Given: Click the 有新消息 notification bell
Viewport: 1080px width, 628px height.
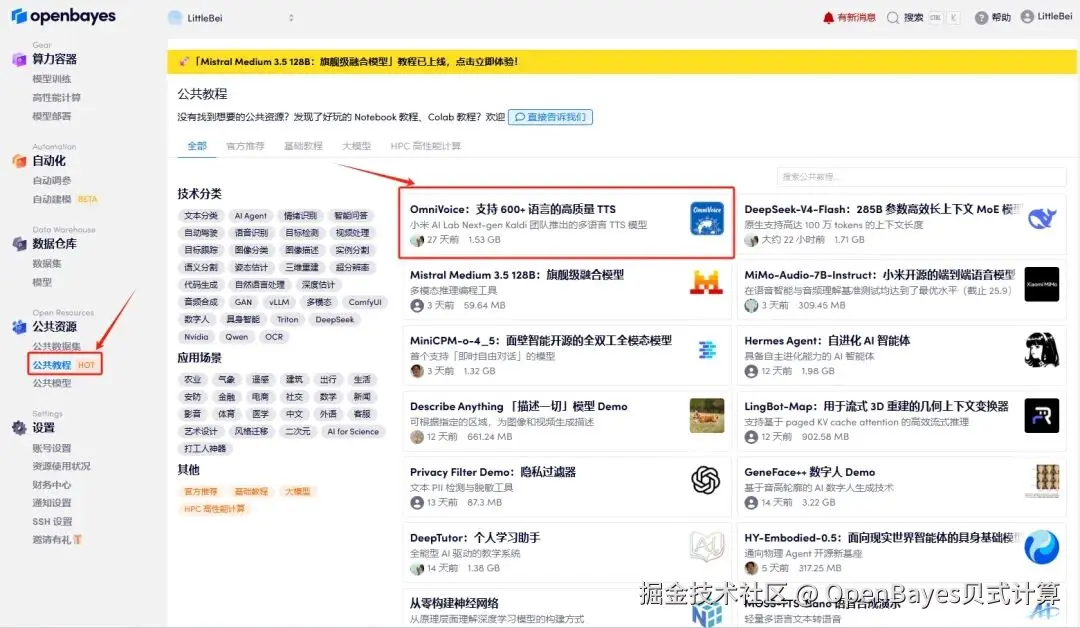Looking at the screenshot, I should pyautogui.click(x=829, y=18).
